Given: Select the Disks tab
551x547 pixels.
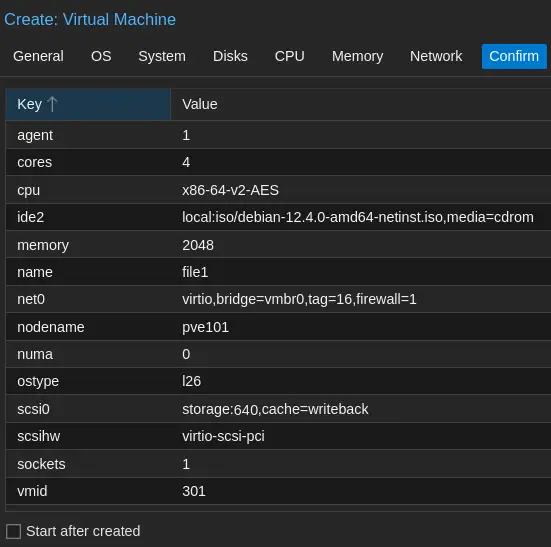Looking at the screenshot, I should [x=230, y=56].
